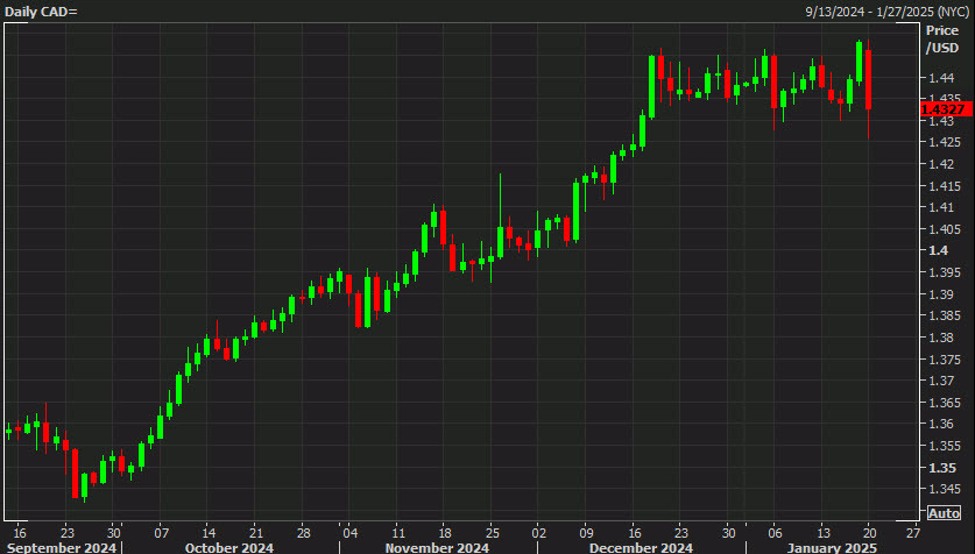Click the lowest red candle in late September
The image size is (975, 554).
[75, 473]
